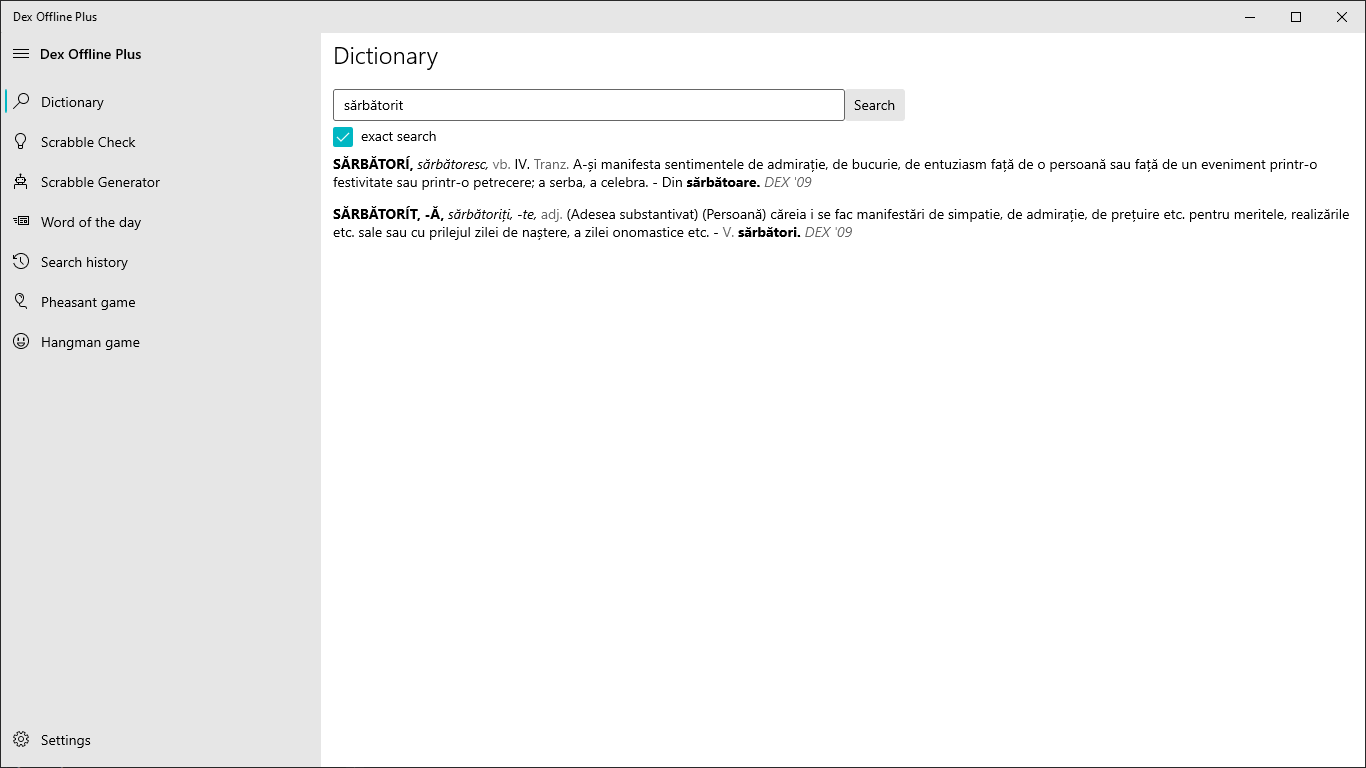This screenshot has width=1366, height=768.
Task: Focus the search field containing sărbătorit
Action: pyautogui.click(x=589, y=105)
